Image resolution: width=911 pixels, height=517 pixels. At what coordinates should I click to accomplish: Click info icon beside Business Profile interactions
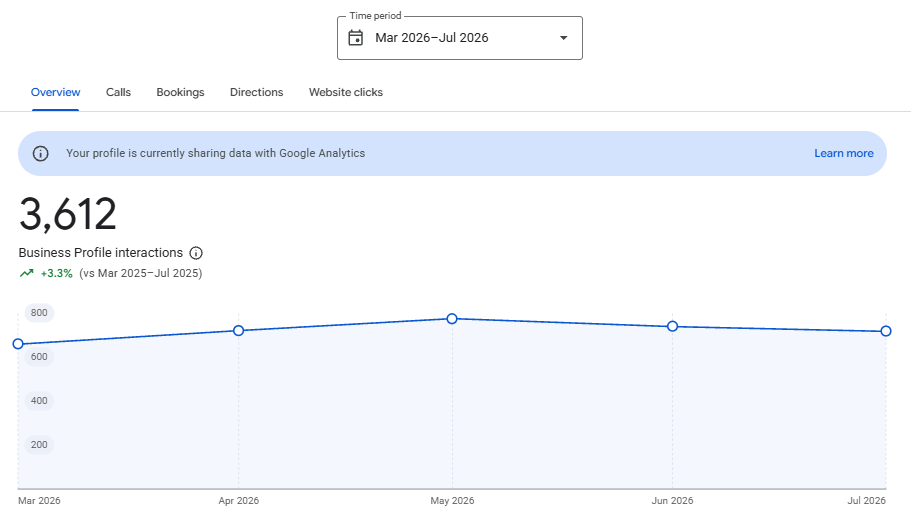pyautogui.click(x=196, y=253)
